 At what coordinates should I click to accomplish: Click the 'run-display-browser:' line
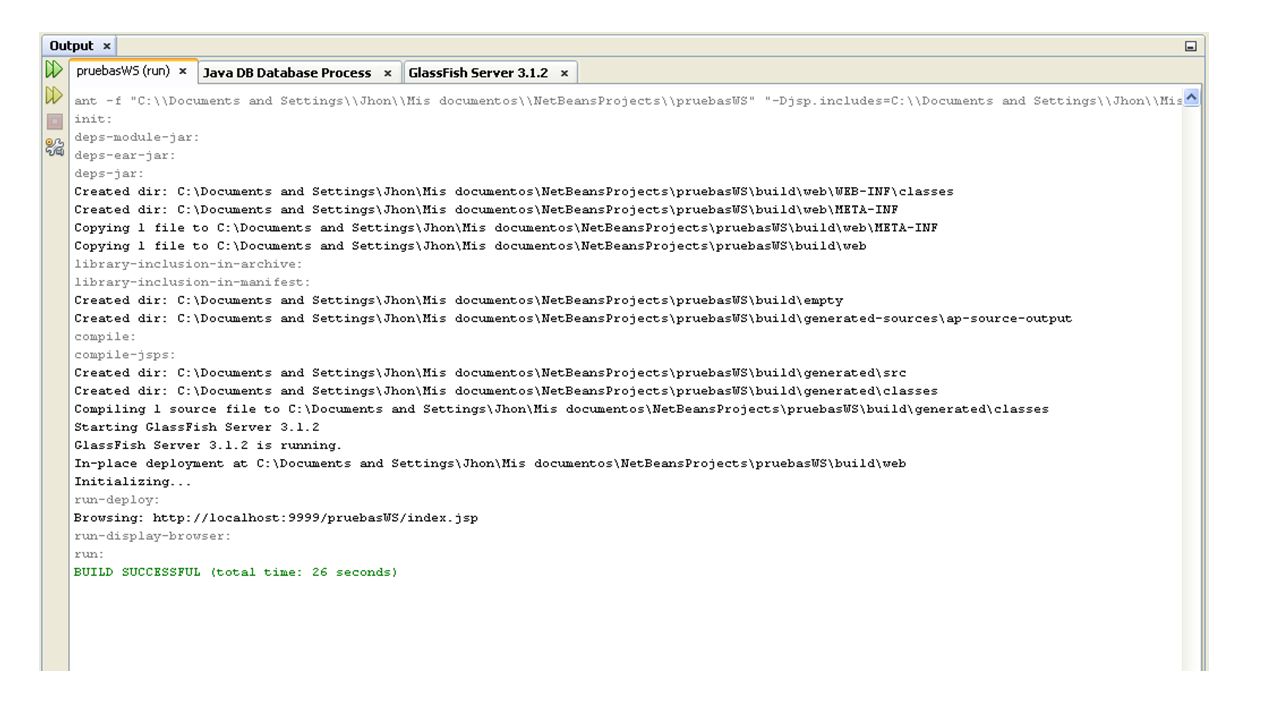pos(153,536)
